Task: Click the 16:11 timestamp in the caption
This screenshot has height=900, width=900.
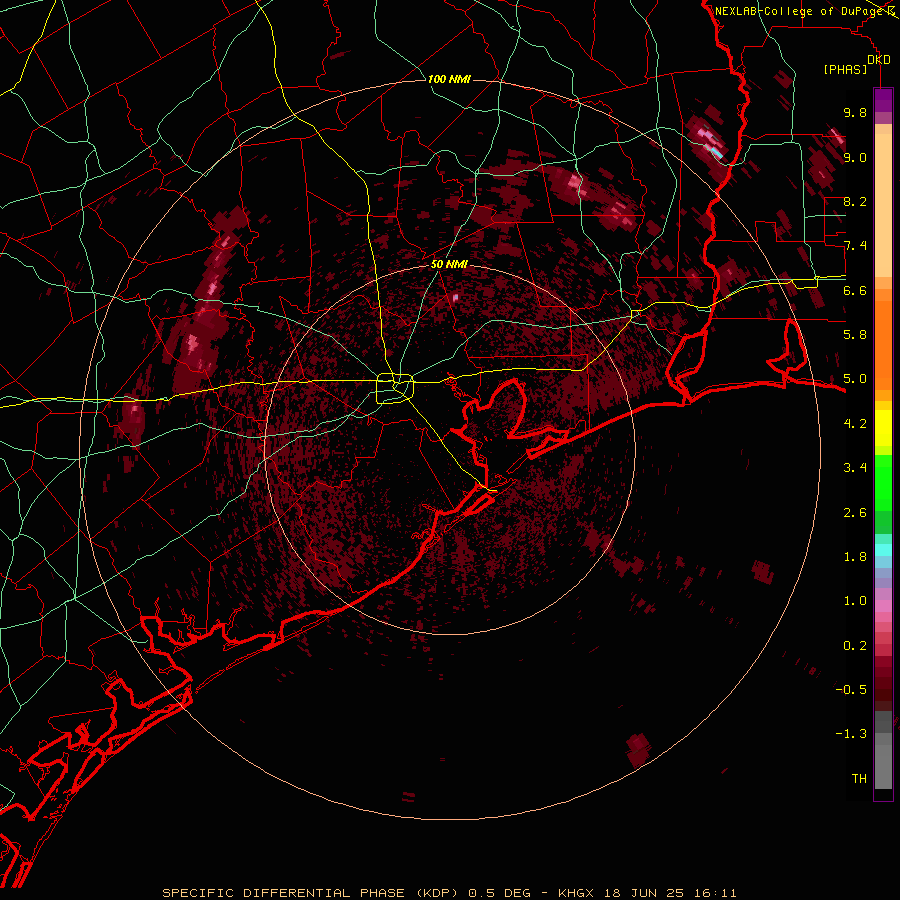Action: click(x=717, y=893)
